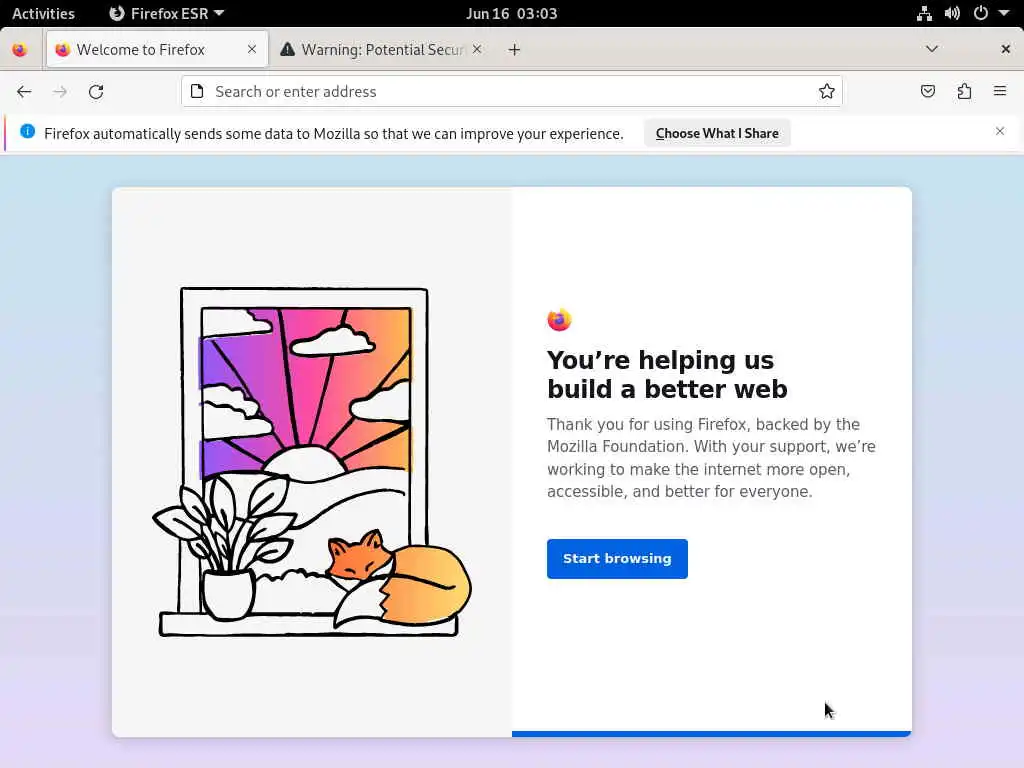Switch to the Welcome to Firefox tab
Viewport: 1024px width, 768px height.
157,50
